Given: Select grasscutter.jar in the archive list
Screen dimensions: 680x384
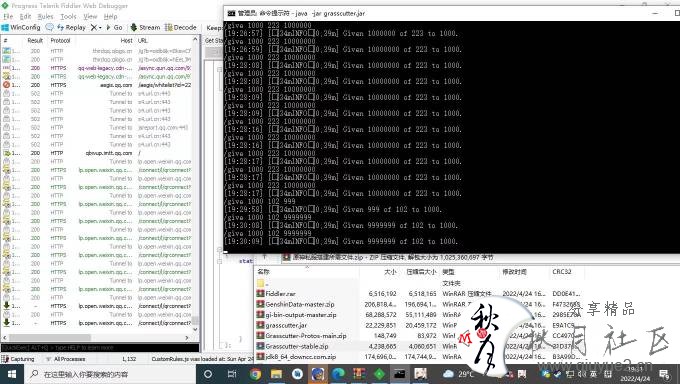Looking at the screenshot, I should [x=286, y=325].
